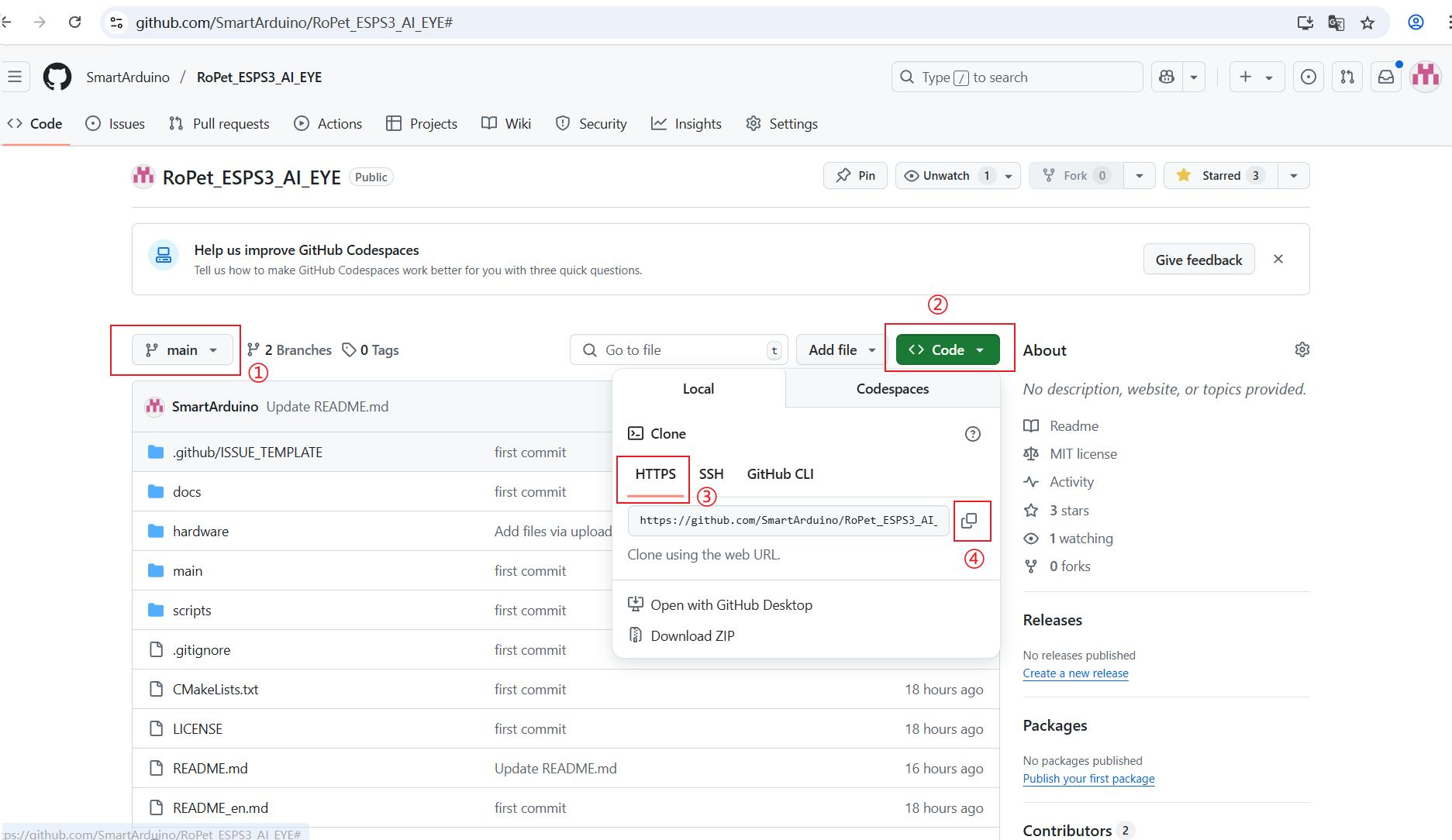Screen dimensions: 1452x840
Task: Open the Create new plus dropdown
Action: click(x=1257, y=77)
